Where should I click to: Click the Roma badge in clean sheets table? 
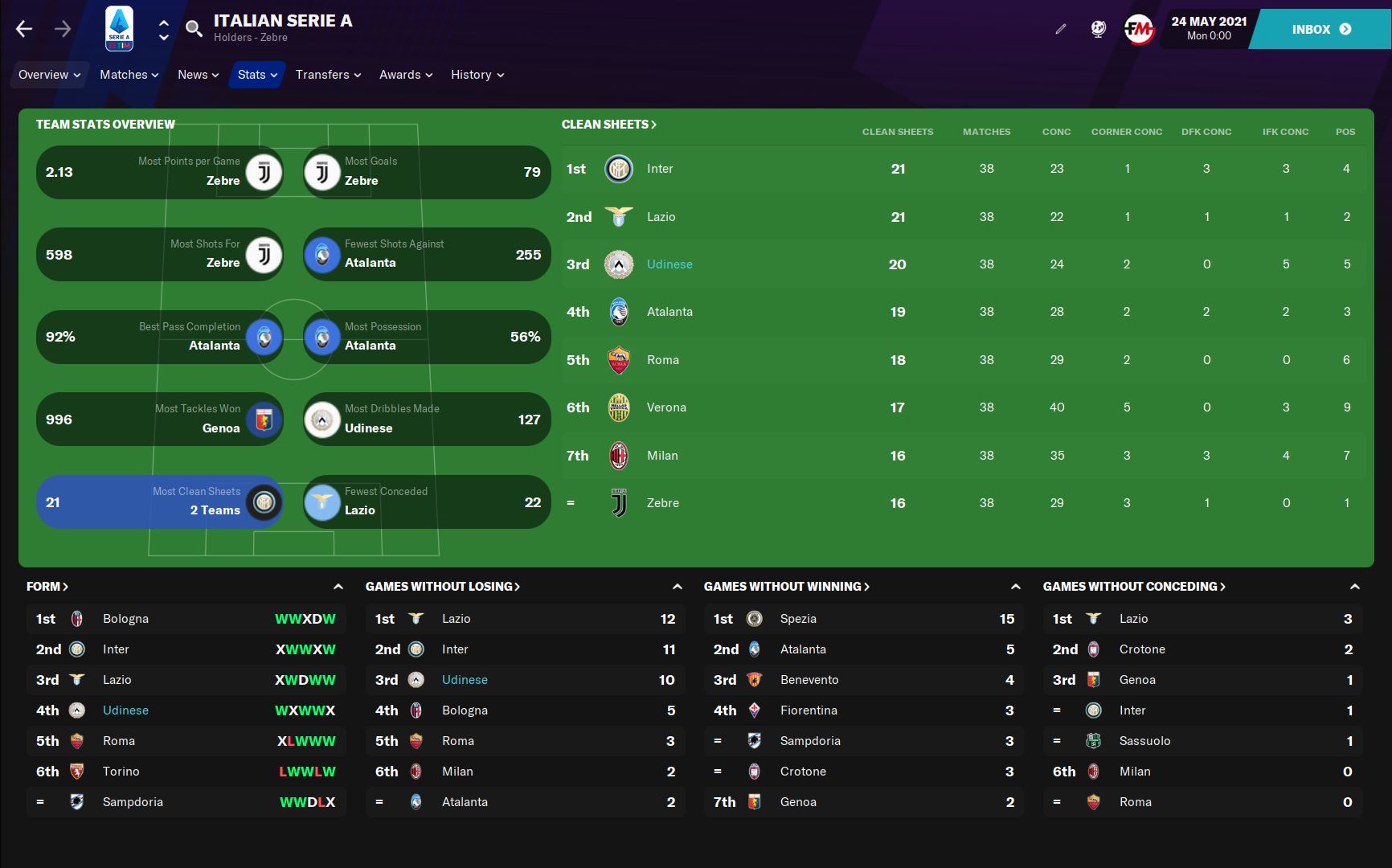coord(619,360)
